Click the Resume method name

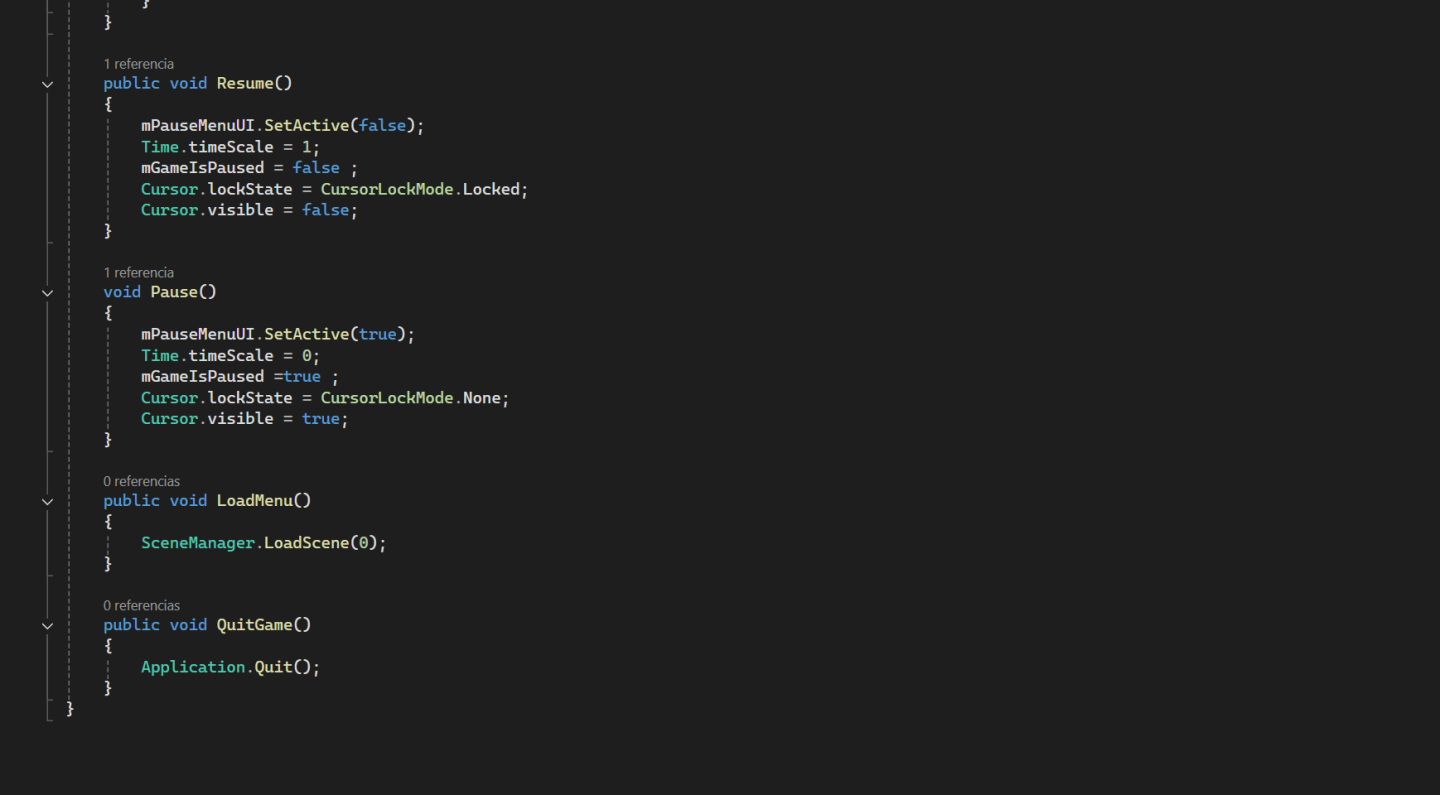[x=245, y=83]
